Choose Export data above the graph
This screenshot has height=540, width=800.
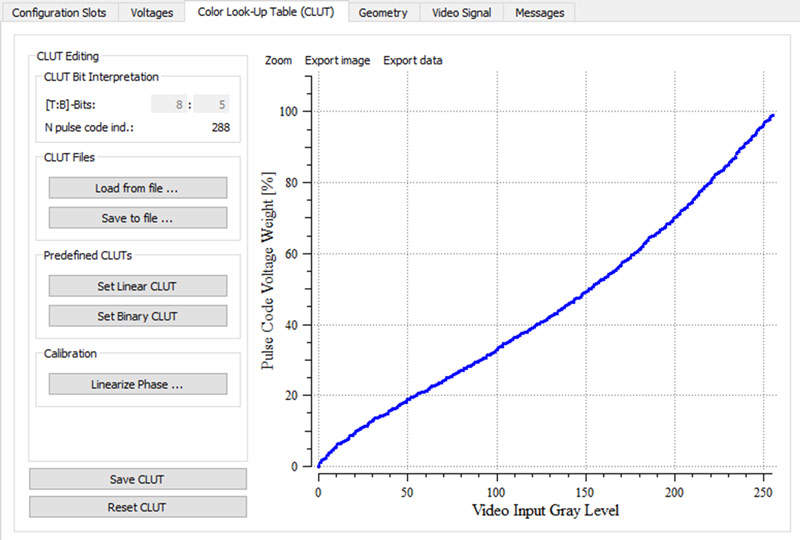413,60
